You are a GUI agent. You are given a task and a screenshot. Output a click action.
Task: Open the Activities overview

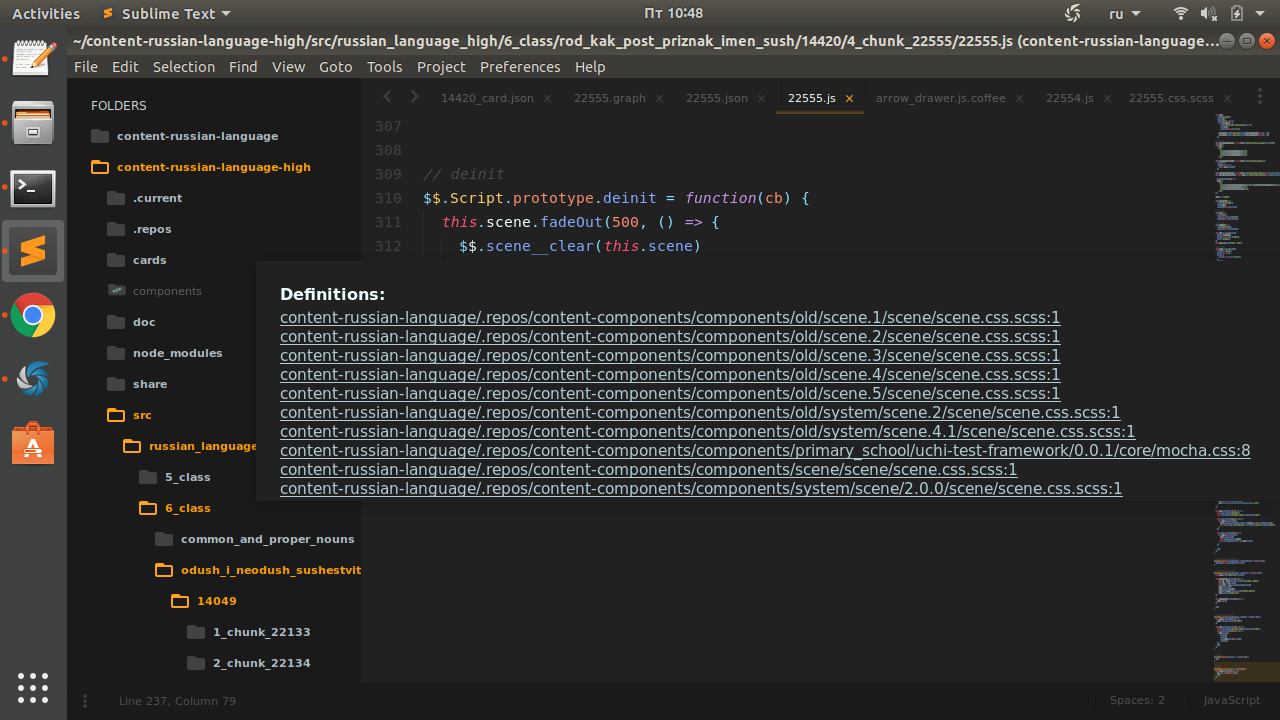coord(46,13)
